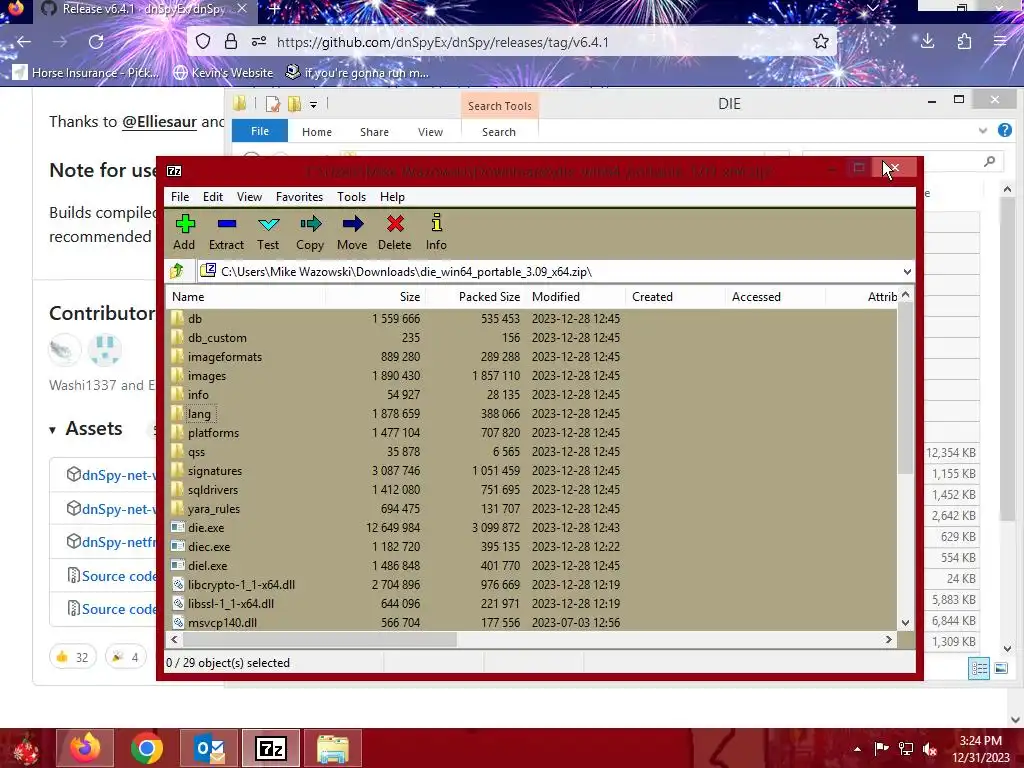Click the 7-Zip vertical scrollbar down arrow
The image size is (1024, 768).
pyautogui.click(x=905, y=622)
